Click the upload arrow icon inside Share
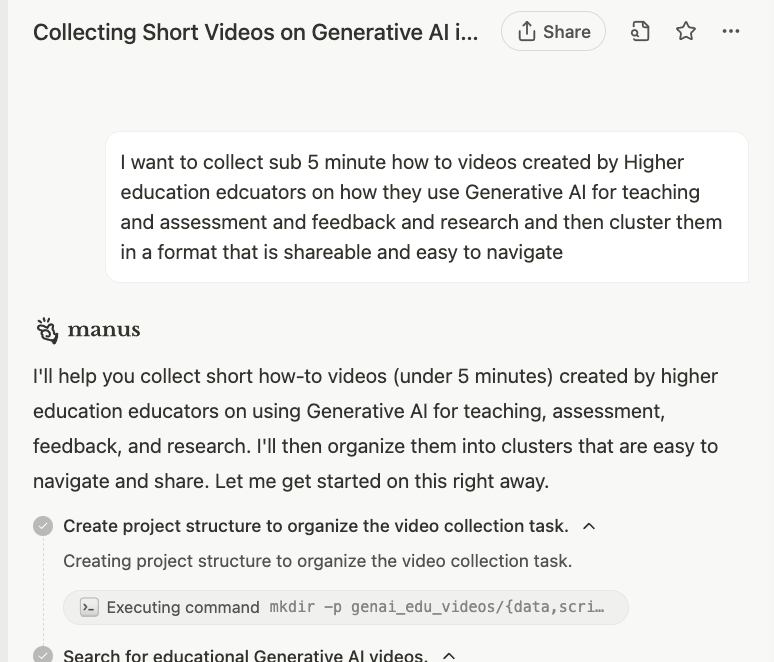 [527, 32]
